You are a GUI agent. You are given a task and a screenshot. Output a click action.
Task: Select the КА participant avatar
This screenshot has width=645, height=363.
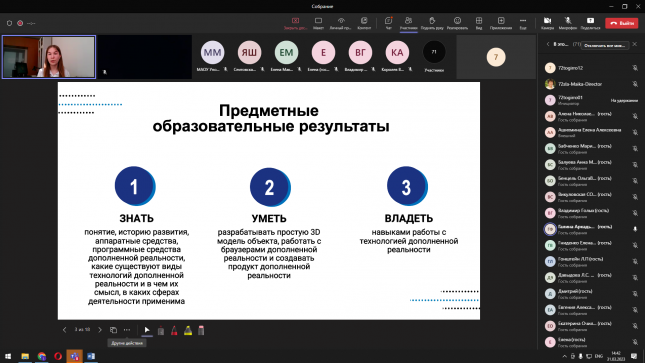(x=397, y=52)
